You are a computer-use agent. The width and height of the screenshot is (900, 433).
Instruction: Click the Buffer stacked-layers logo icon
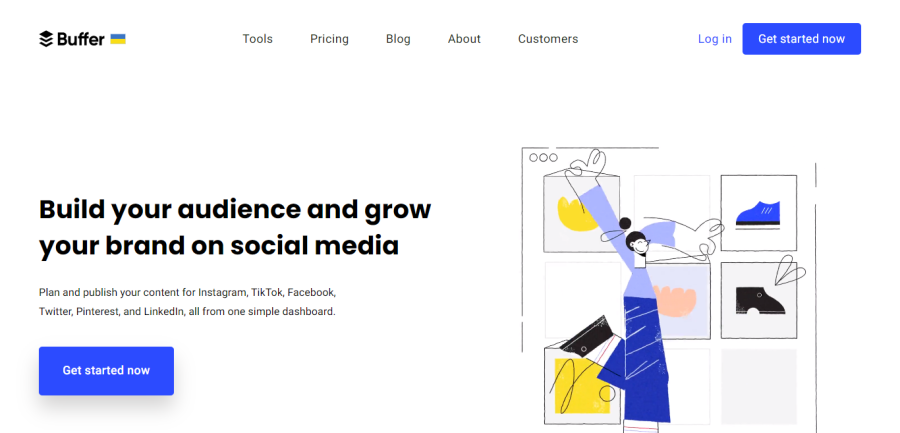pyautogui.click(x=46, y=39)
